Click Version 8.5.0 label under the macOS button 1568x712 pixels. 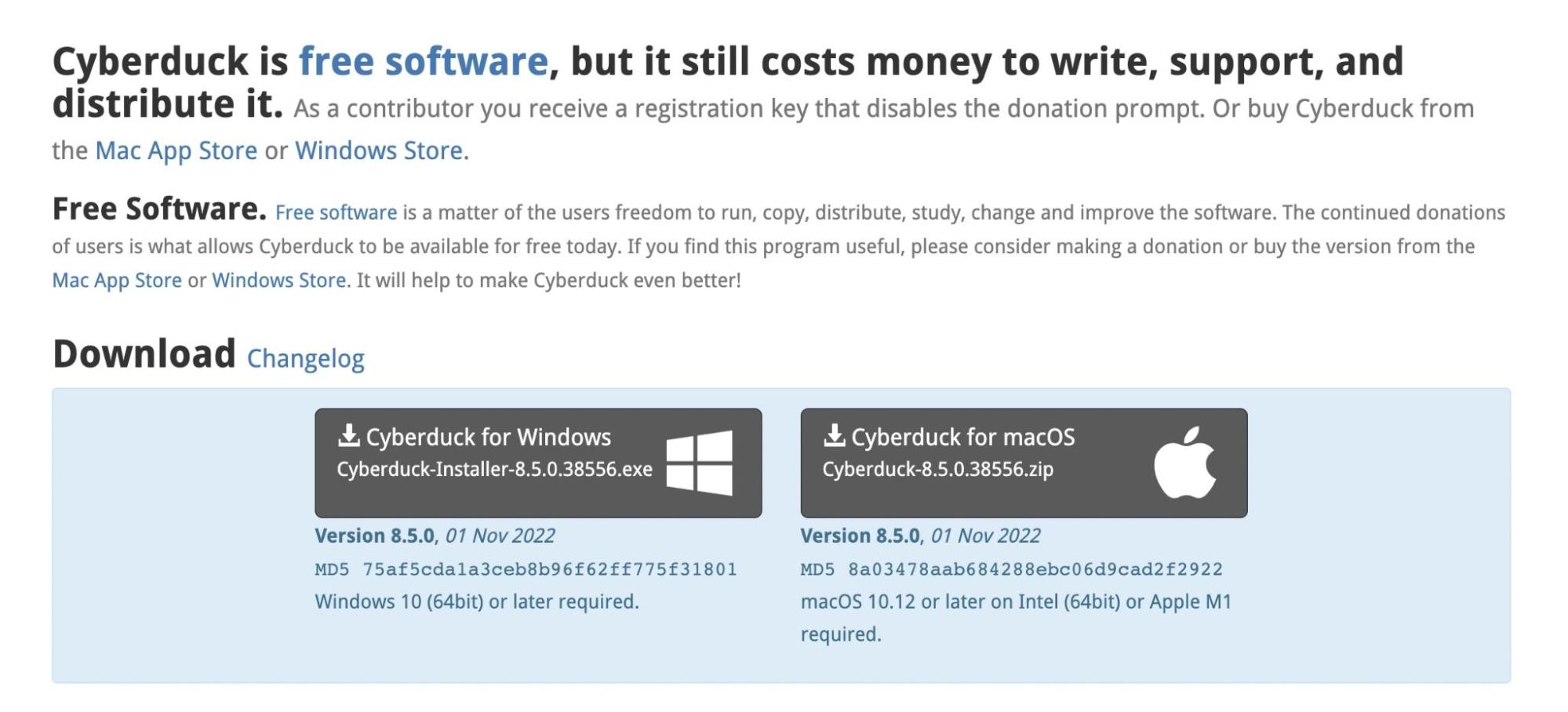click(860, 536)
